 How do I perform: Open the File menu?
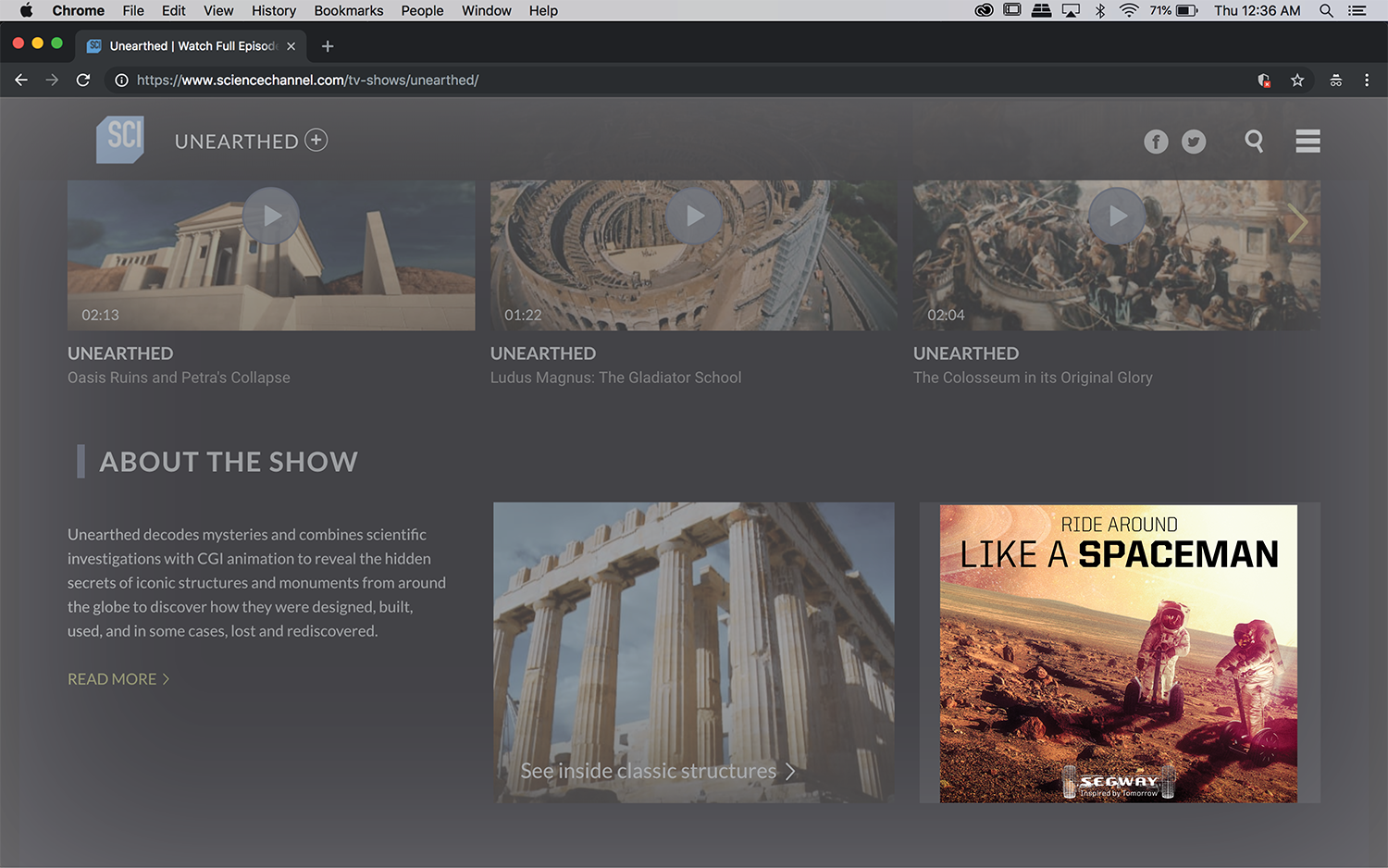(x=133, y=10)
